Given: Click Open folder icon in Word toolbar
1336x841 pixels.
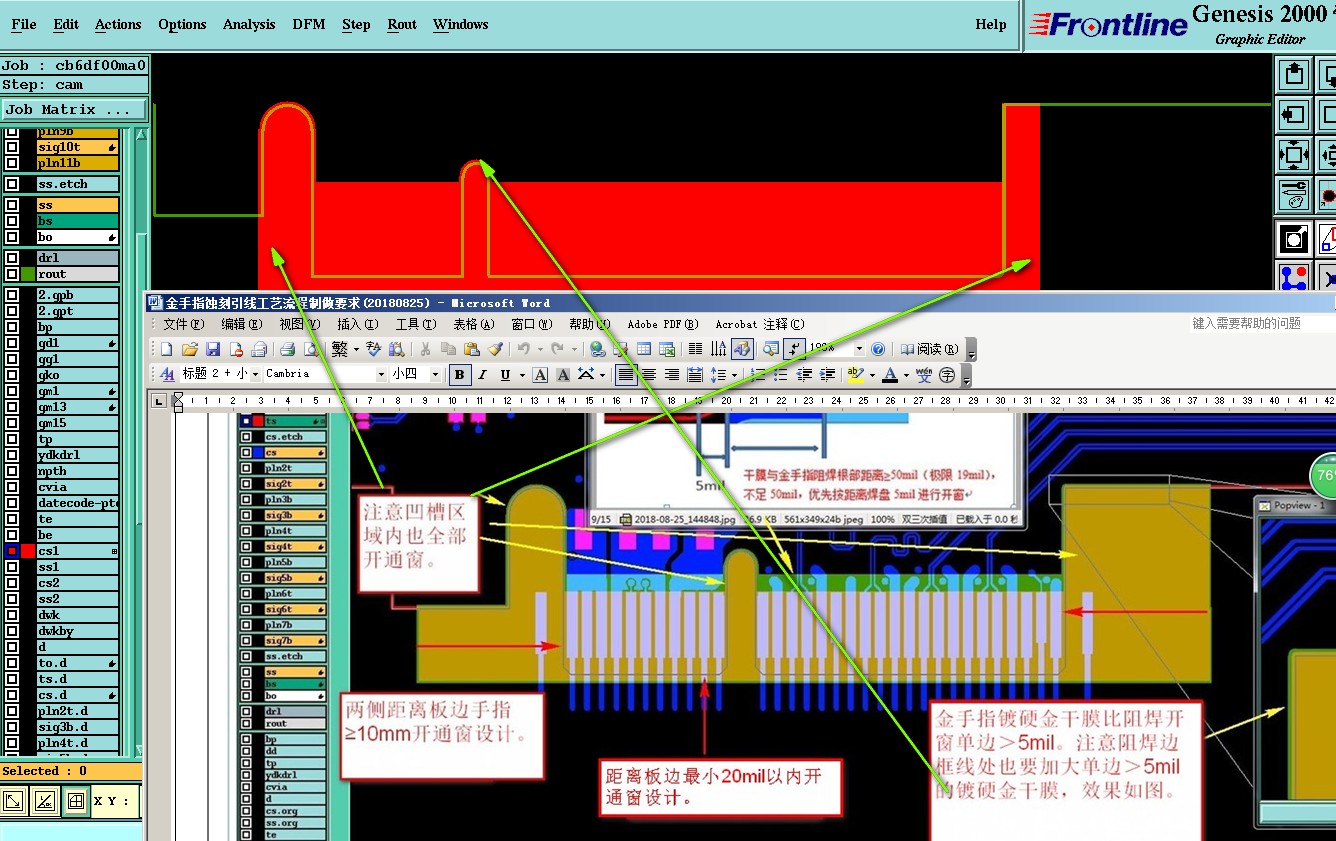Looking at the screenshot, I should (x=190, y=349).
